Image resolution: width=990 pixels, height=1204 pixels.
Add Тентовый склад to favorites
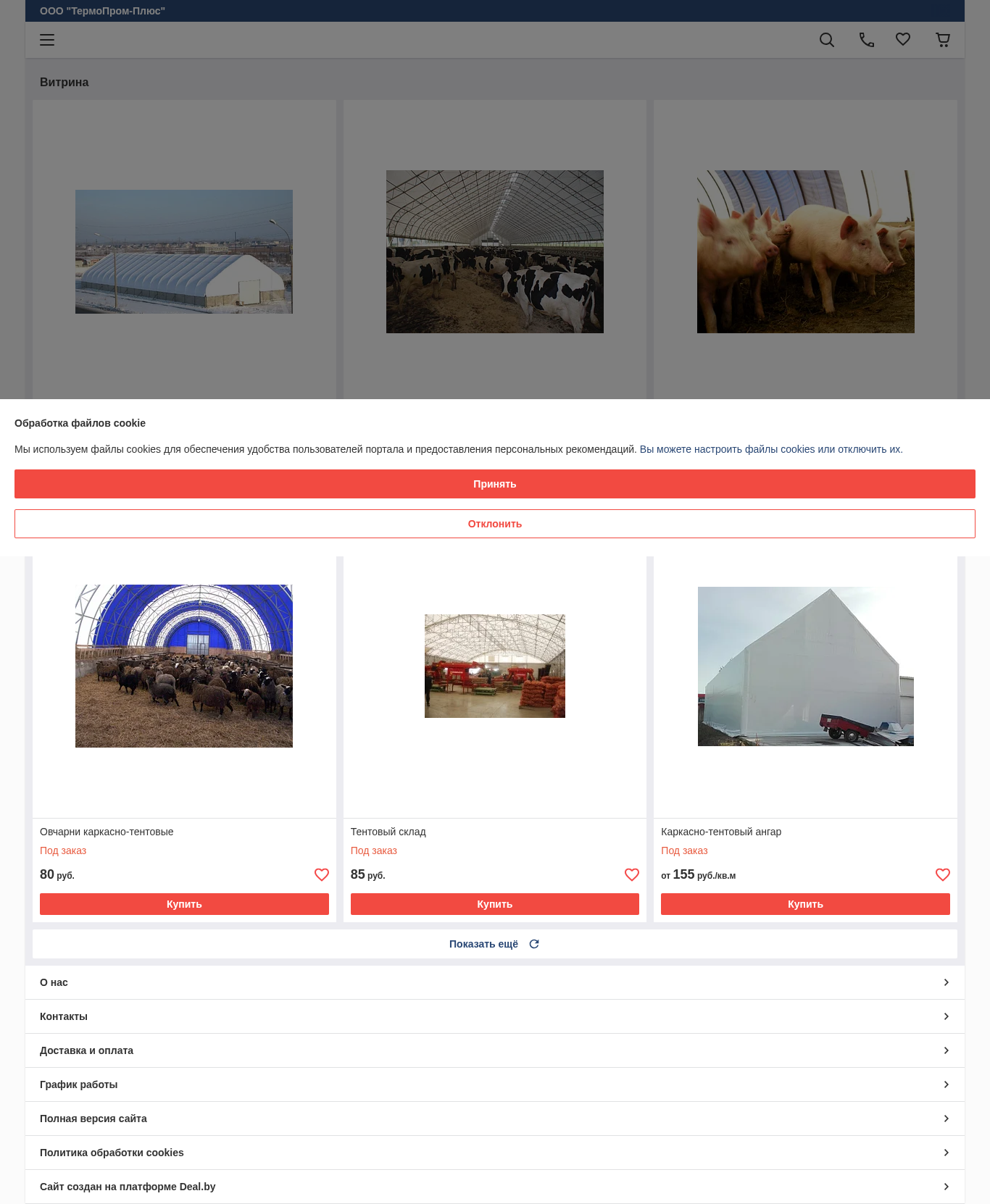point(632,874)
